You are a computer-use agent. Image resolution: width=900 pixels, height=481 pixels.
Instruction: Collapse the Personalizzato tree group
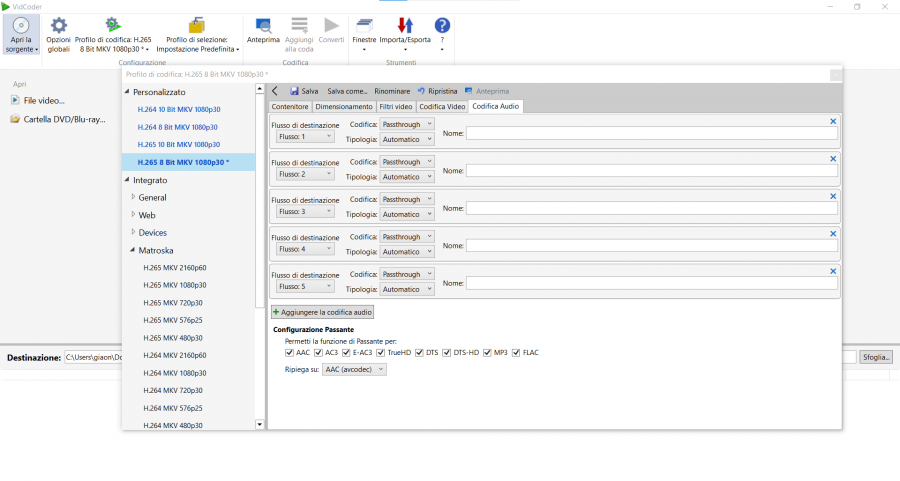[127, 91]
